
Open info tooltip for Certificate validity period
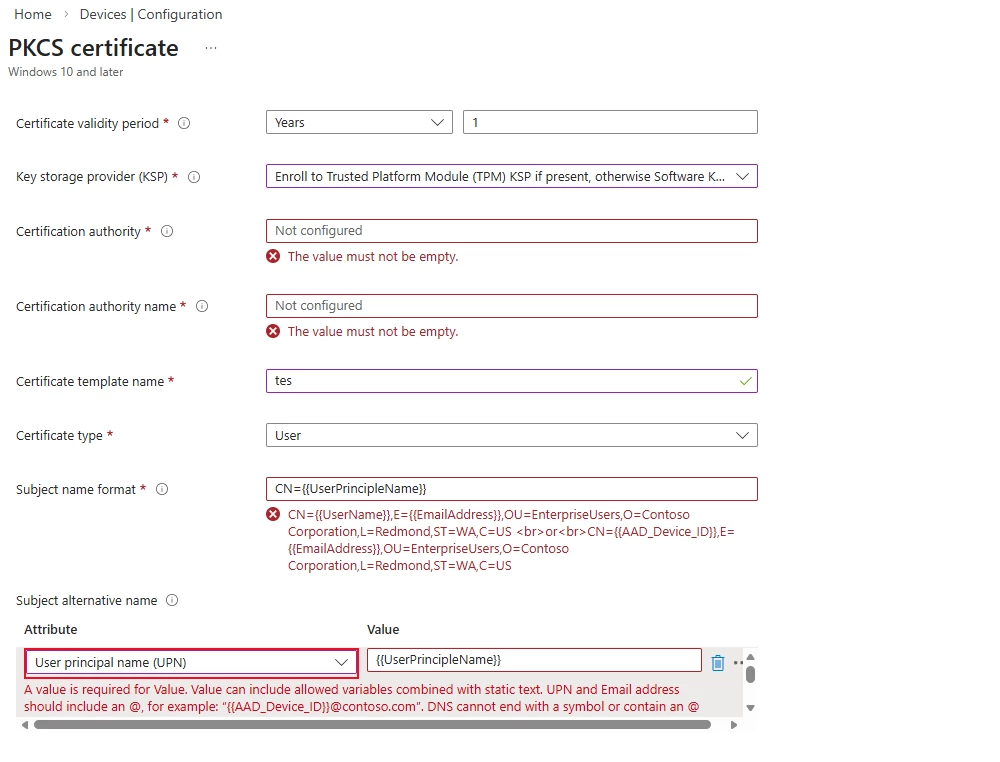point(184,123)
